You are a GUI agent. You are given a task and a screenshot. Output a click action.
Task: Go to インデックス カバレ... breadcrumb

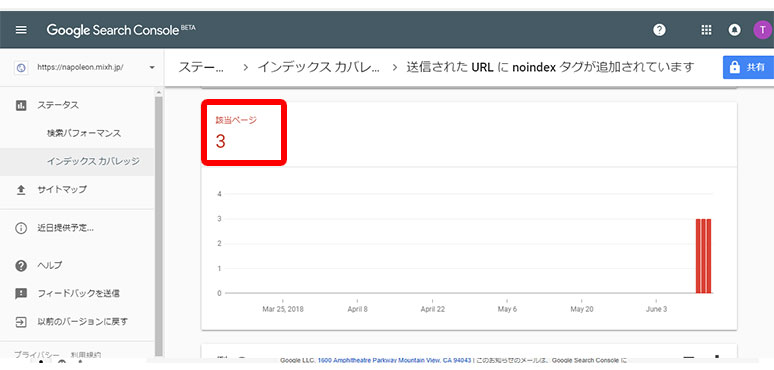click(x=319, y=68)
